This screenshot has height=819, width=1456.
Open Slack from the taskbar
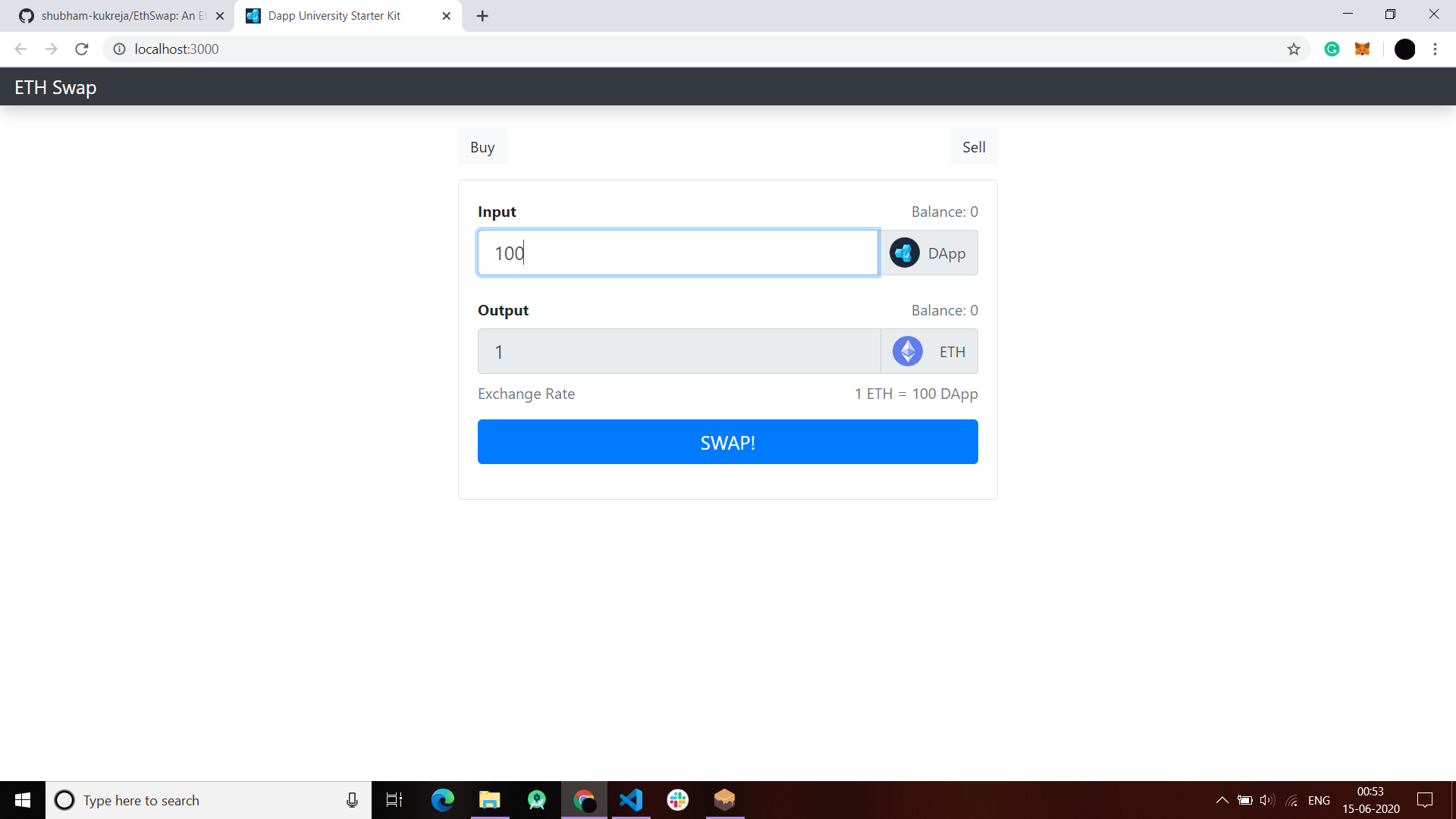[x=678, y=800]
